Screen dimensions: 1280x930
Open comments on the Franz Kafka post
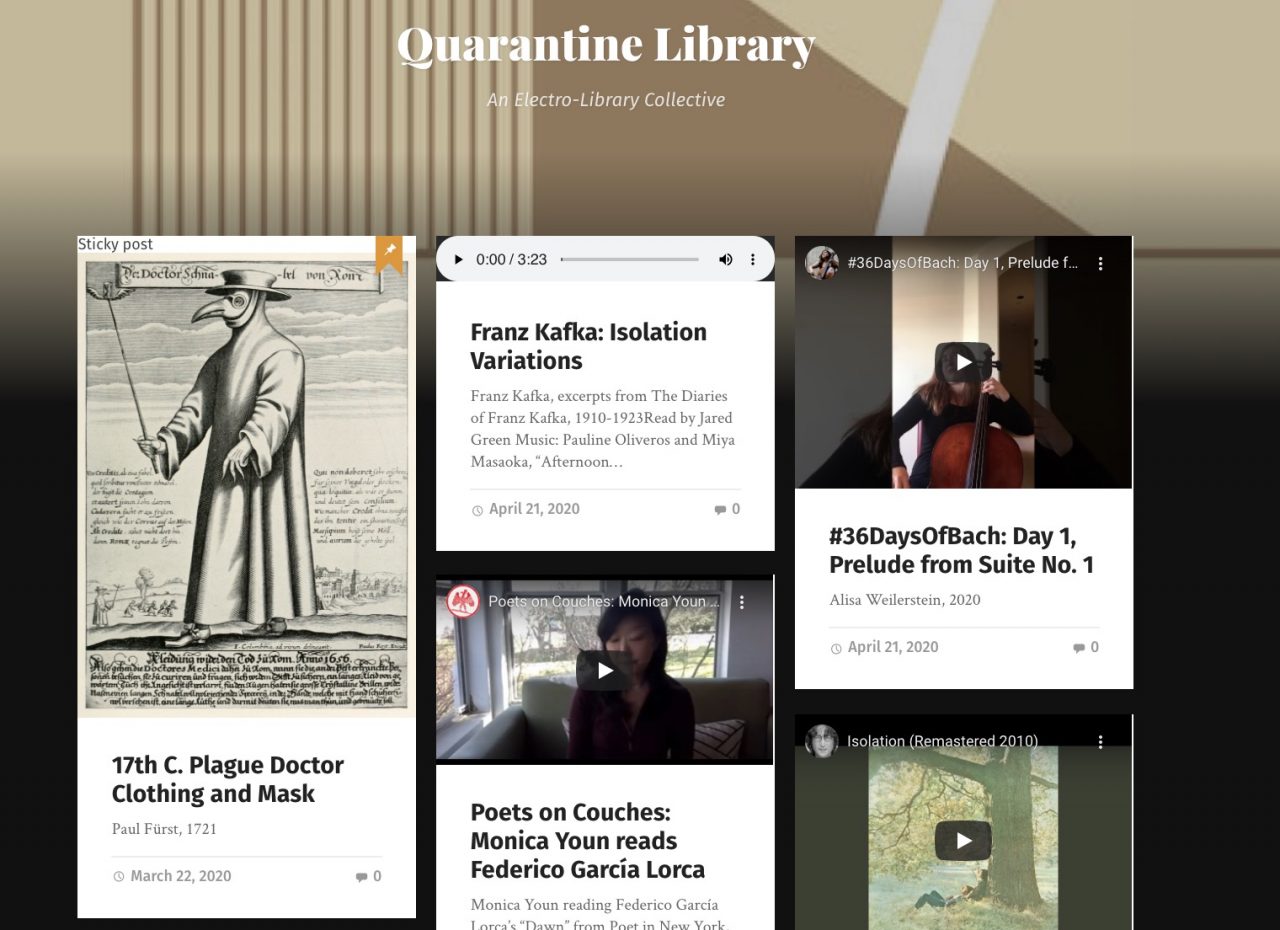pyautogui.click(x=727, y=509)
